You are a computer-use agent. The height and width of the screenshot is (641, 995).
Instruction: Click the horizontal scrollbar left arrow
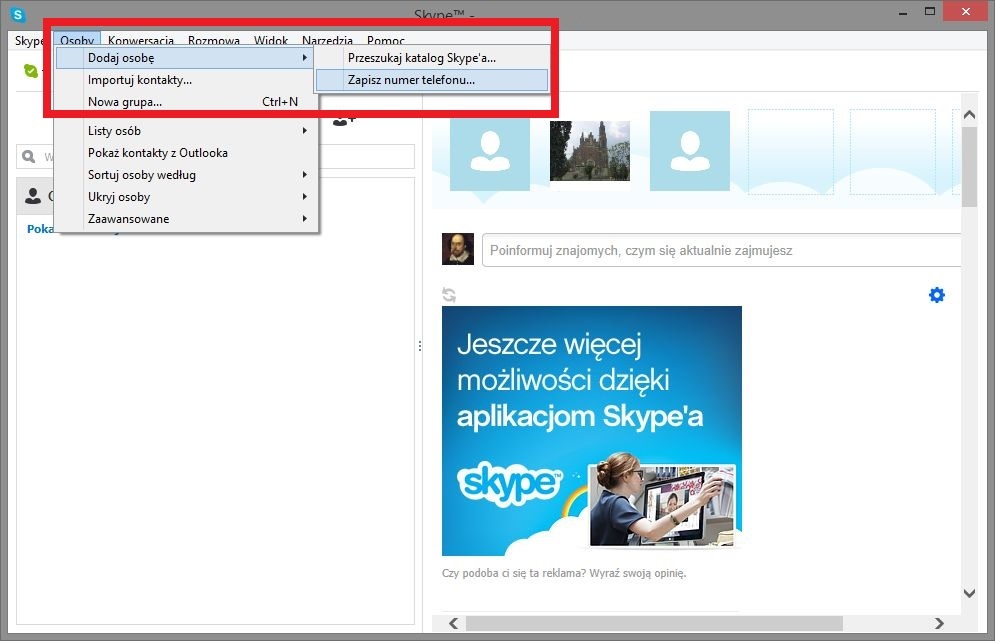click(x=453, y=623)
